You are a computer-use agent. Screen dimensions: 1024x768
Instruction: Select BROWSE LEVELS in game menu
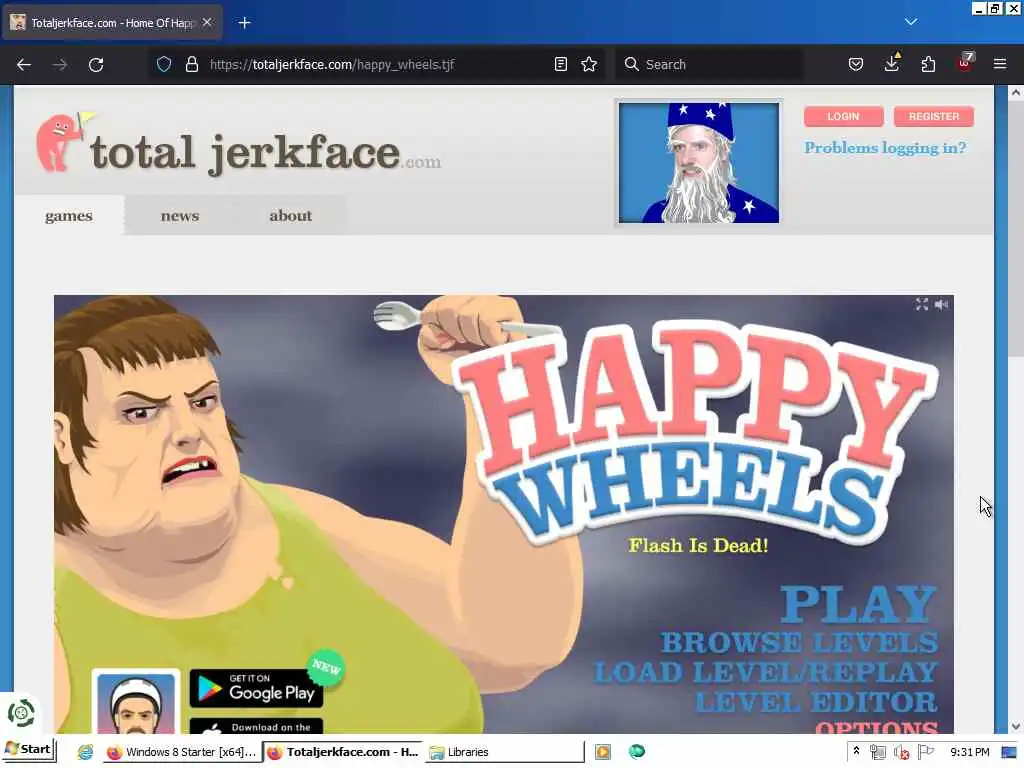tap(799, 643)
